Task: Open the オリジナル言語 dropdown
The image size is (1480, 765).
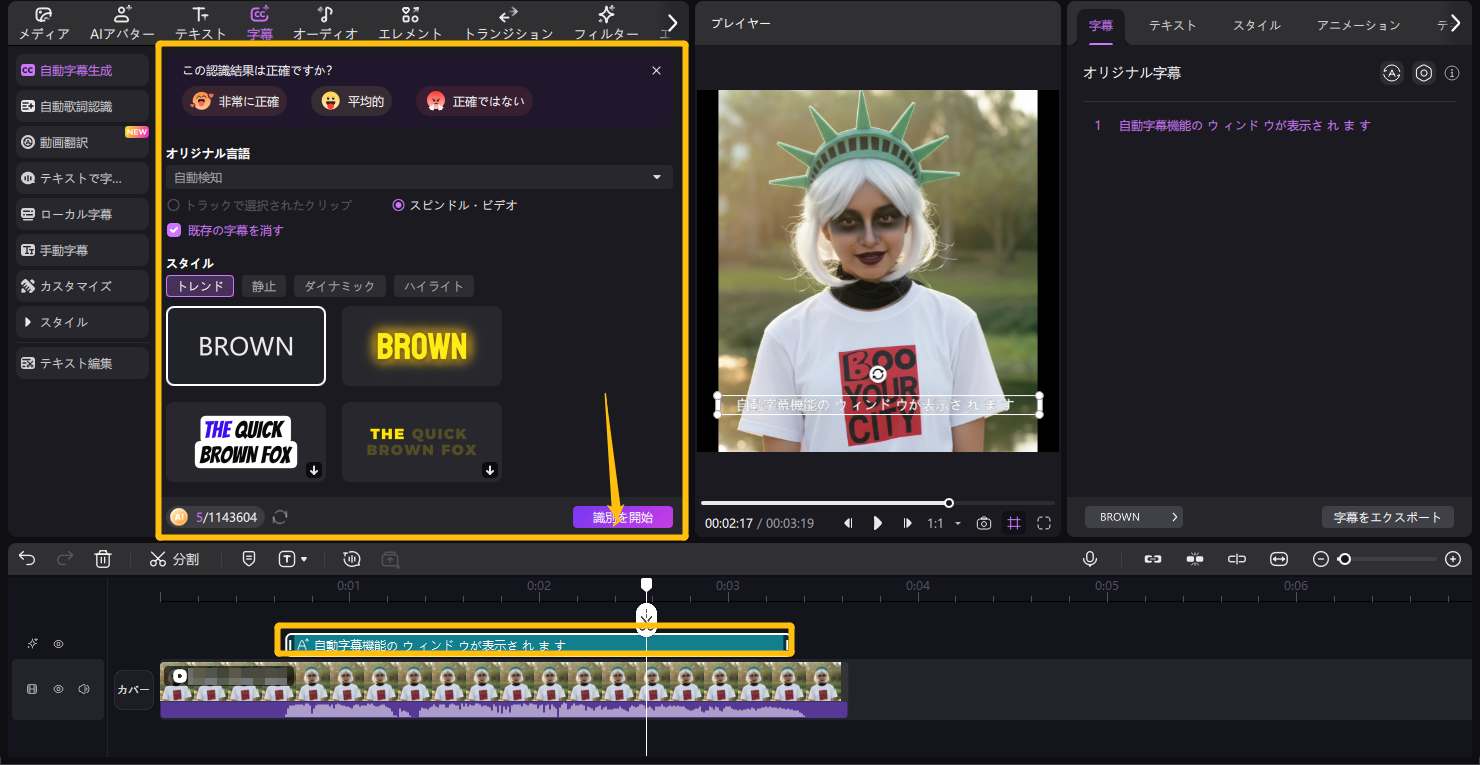Action: click(x=419, y=177)
